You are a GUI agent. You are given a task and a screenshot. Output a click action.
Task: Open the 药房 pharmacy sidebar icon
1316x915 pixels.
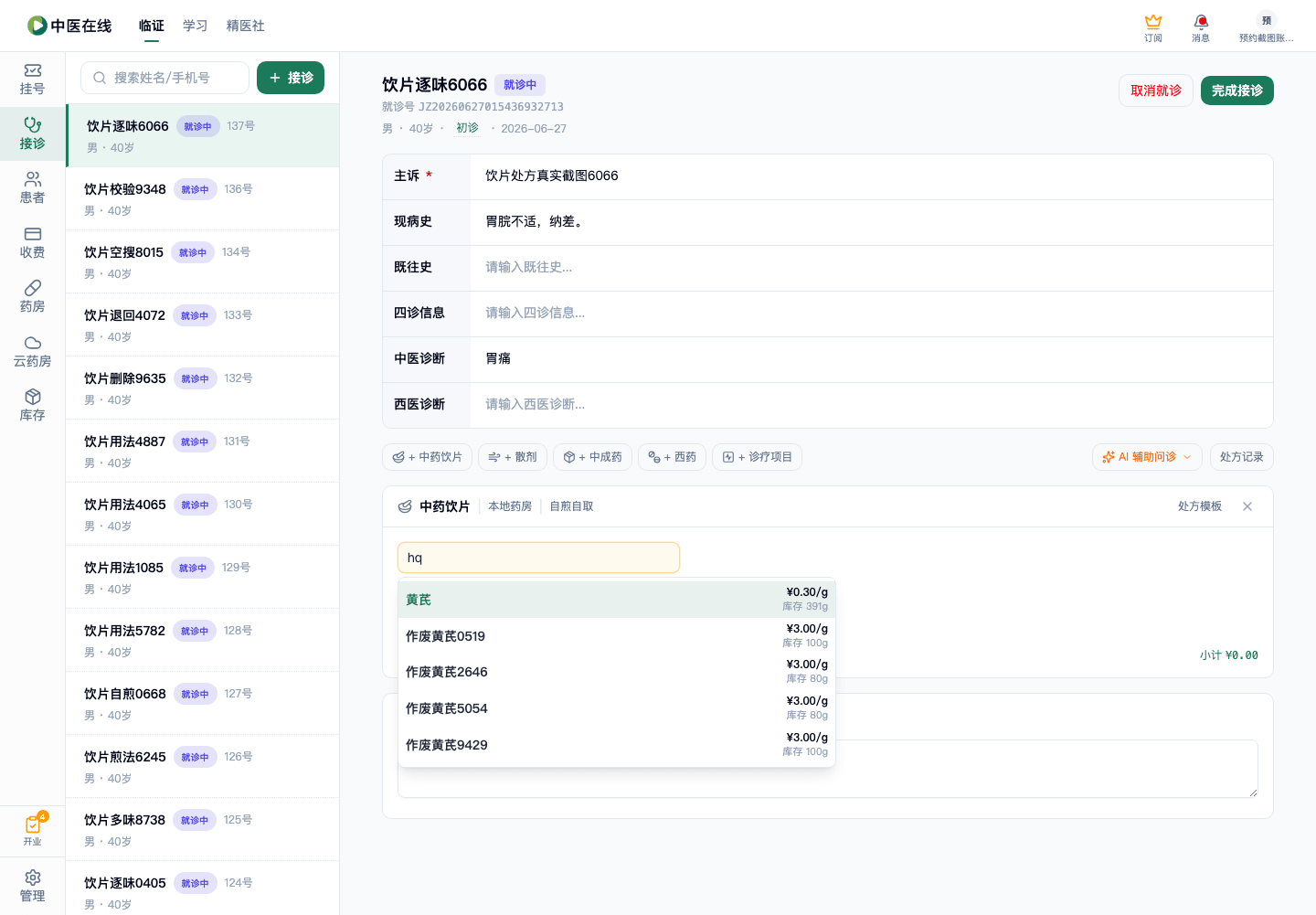32,297
